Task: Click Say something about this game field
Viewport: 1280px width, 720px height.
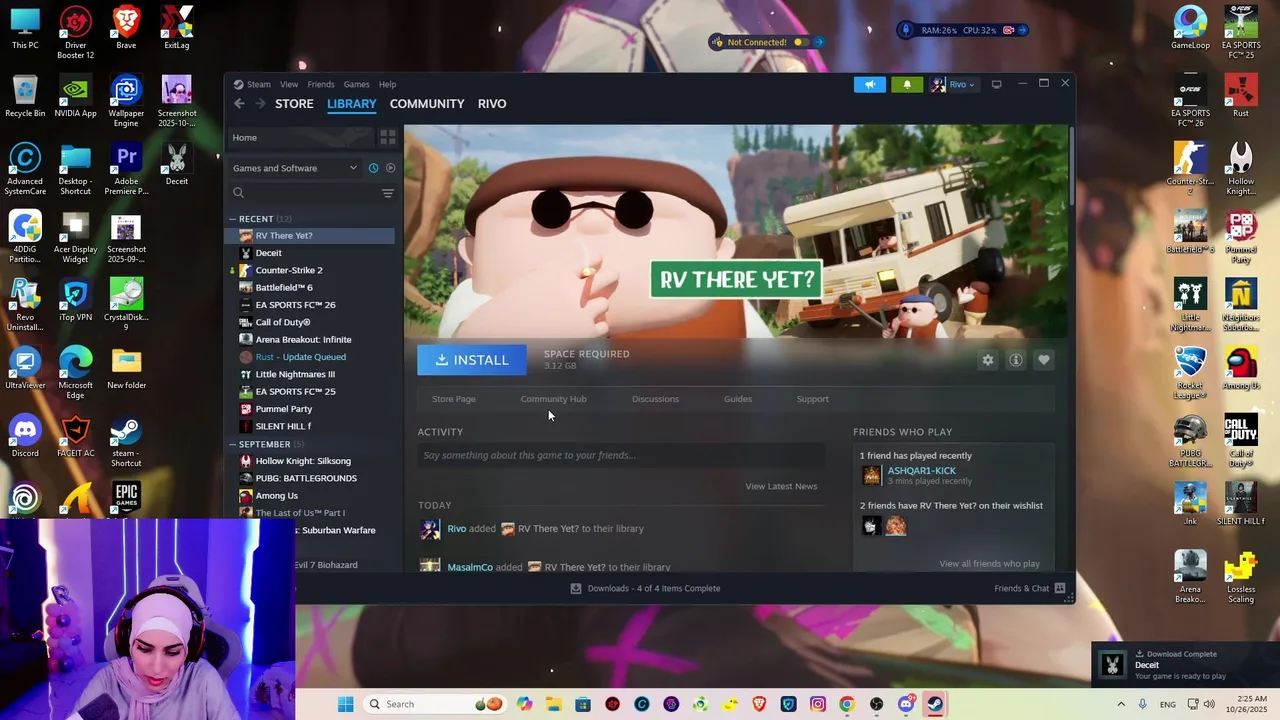Action: 621,455
